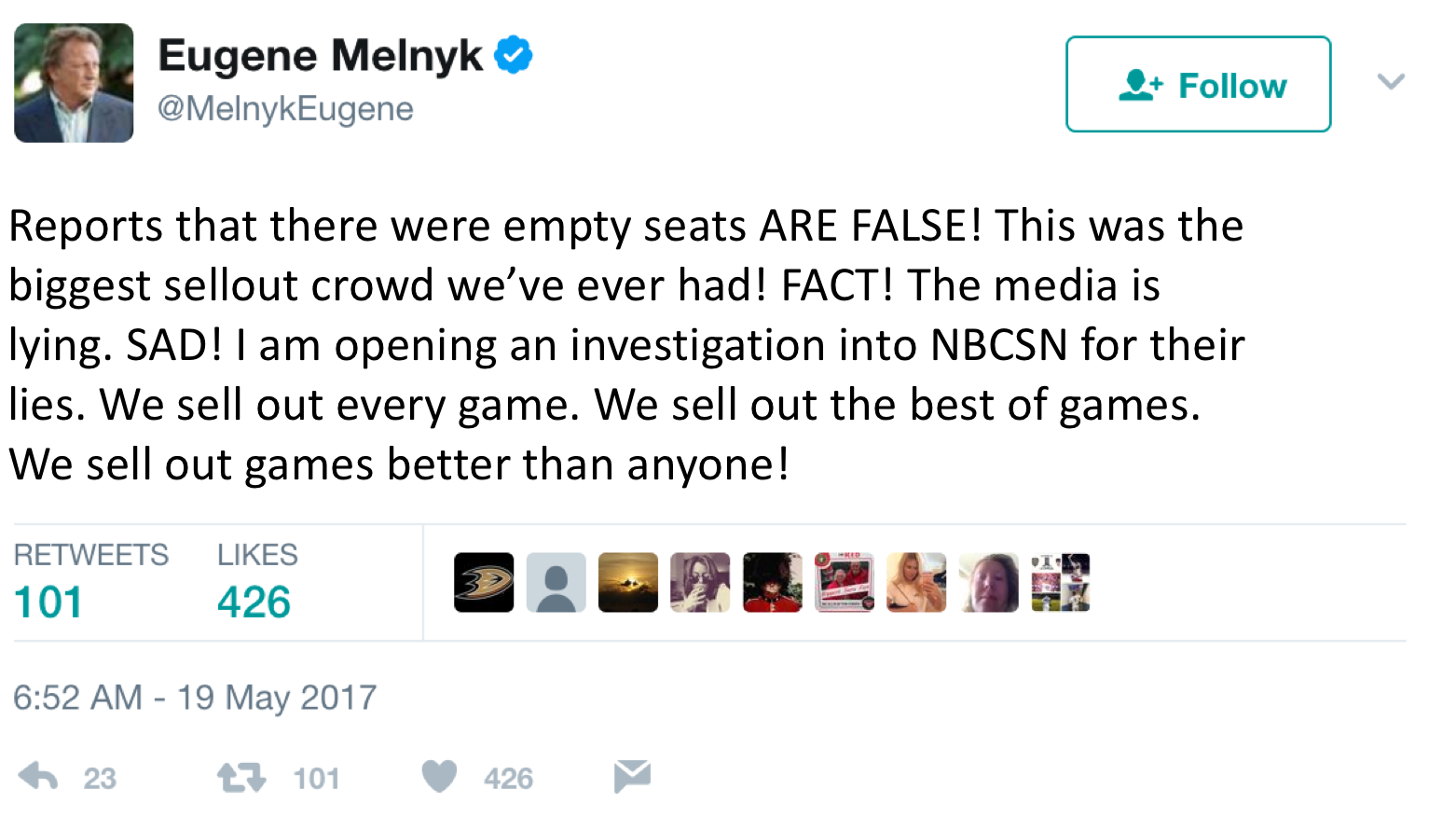Expand the tweet options chevron menu
1456x831 pixels.
(x=1391, y=82)
